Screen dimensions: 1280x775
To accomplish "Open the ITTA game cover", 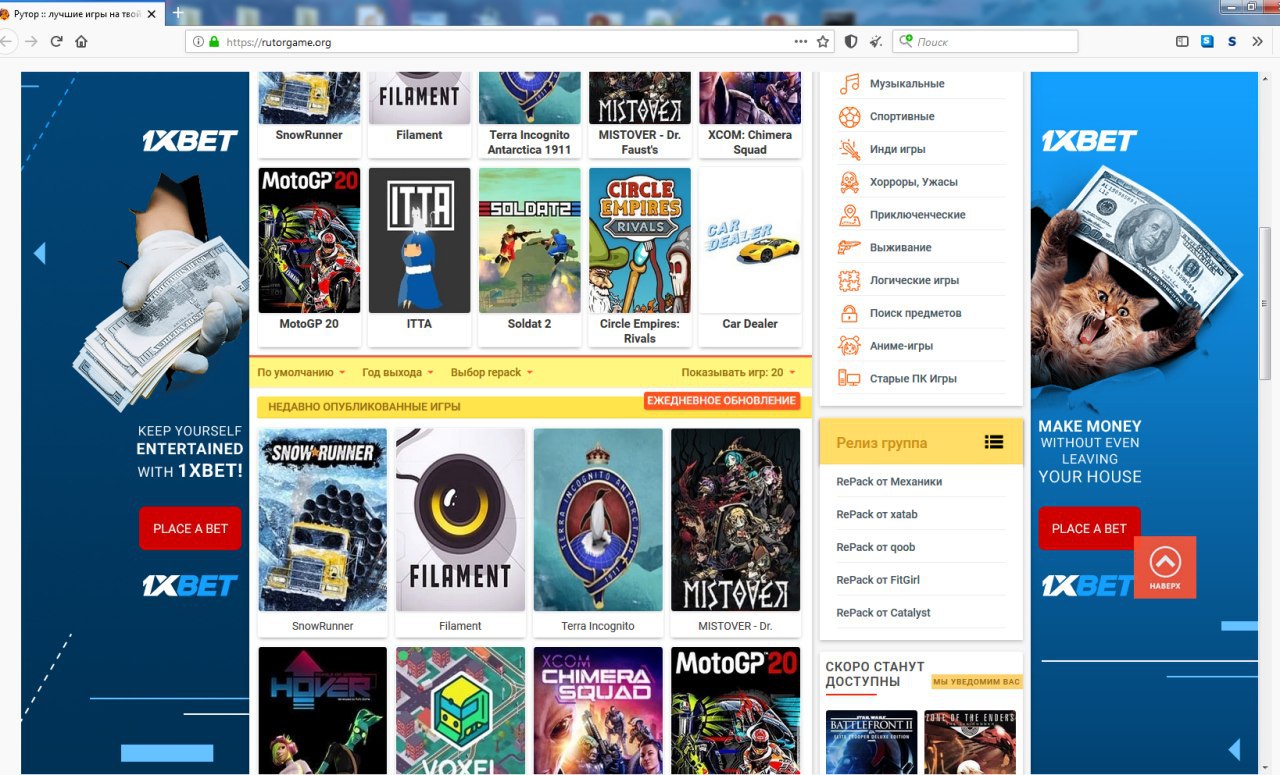I will click(419, 240).
